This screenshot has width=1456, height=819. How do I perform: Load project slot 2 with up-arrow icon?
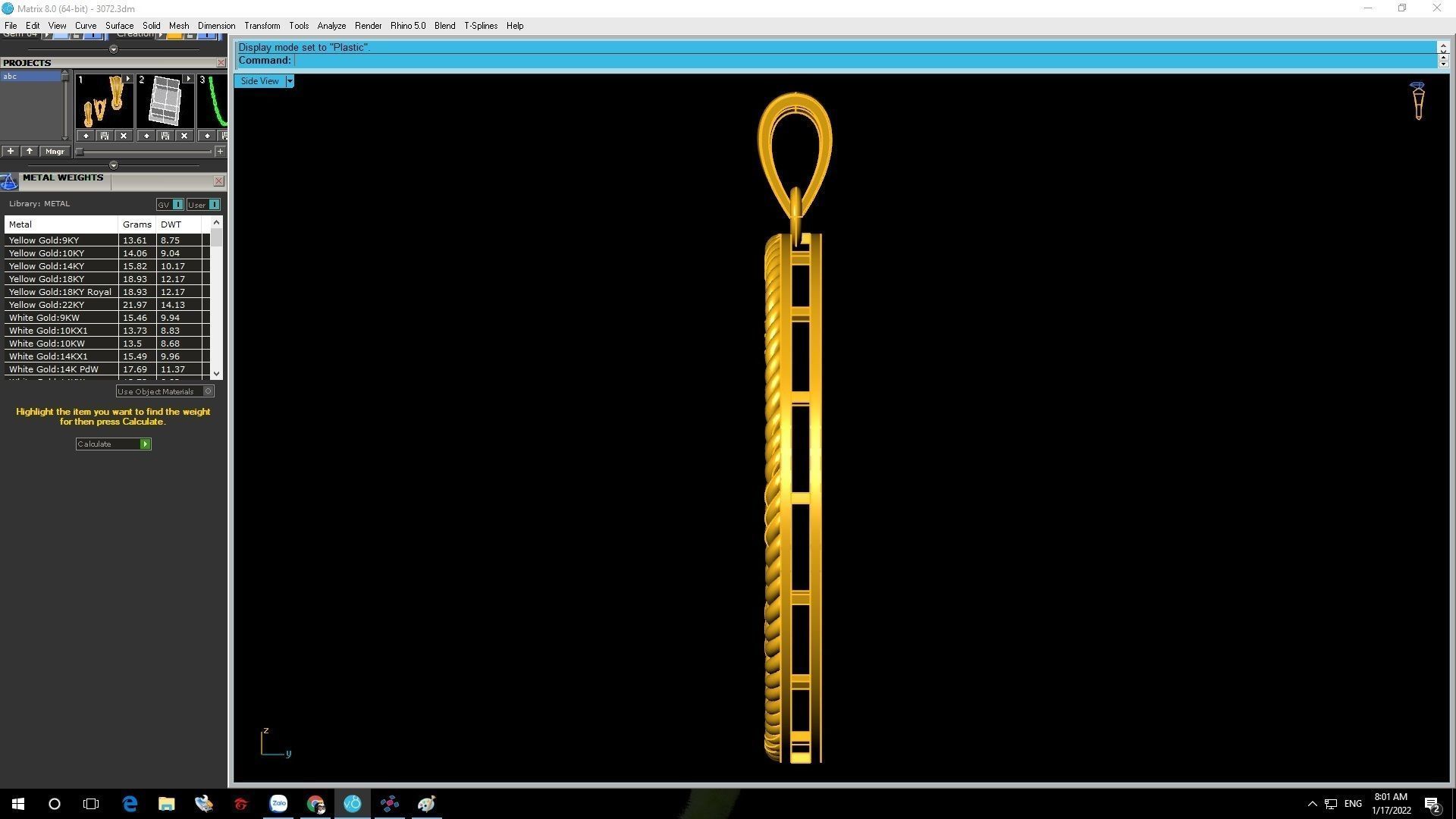(x=146, y=136)
